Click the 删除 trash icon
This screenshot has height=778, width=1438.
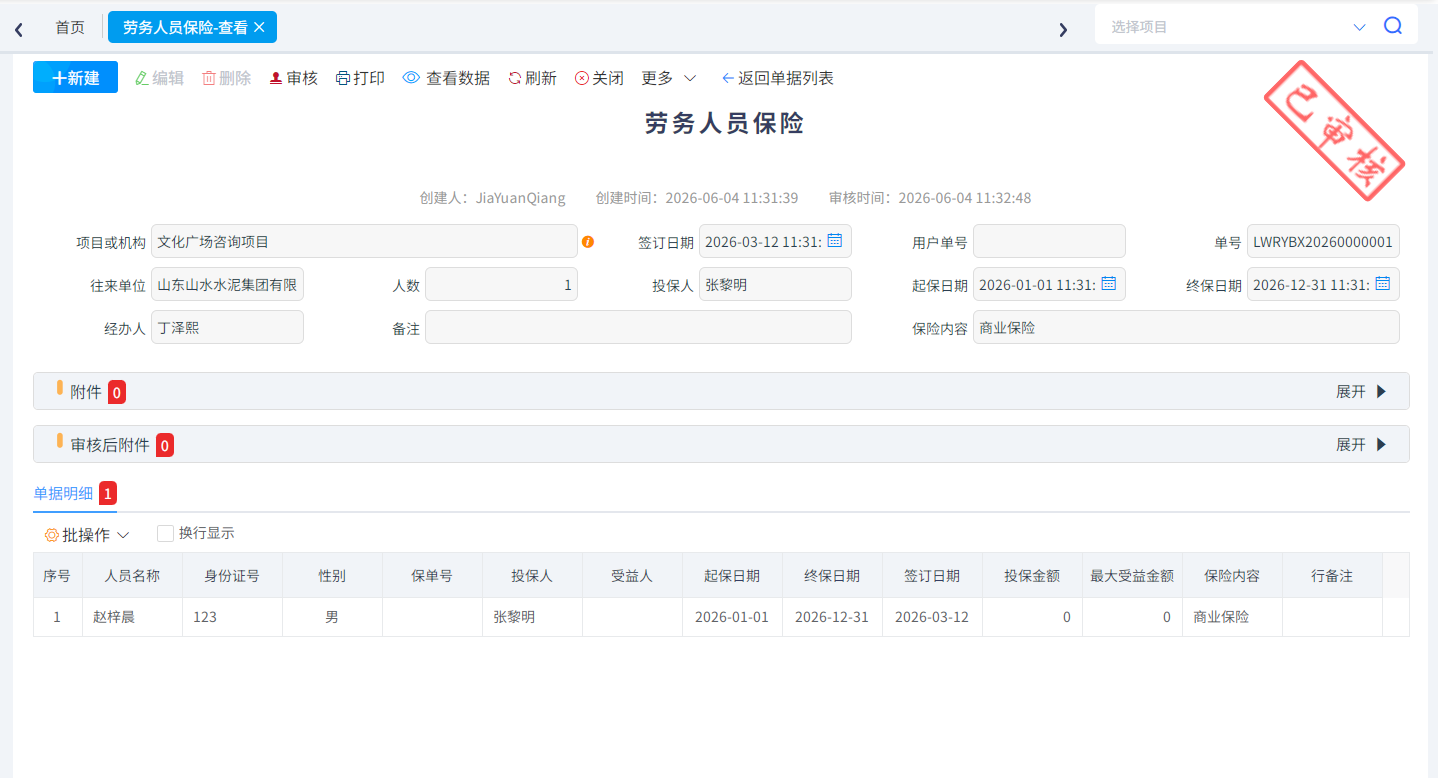pyautogui.click(x=209, y=78)
